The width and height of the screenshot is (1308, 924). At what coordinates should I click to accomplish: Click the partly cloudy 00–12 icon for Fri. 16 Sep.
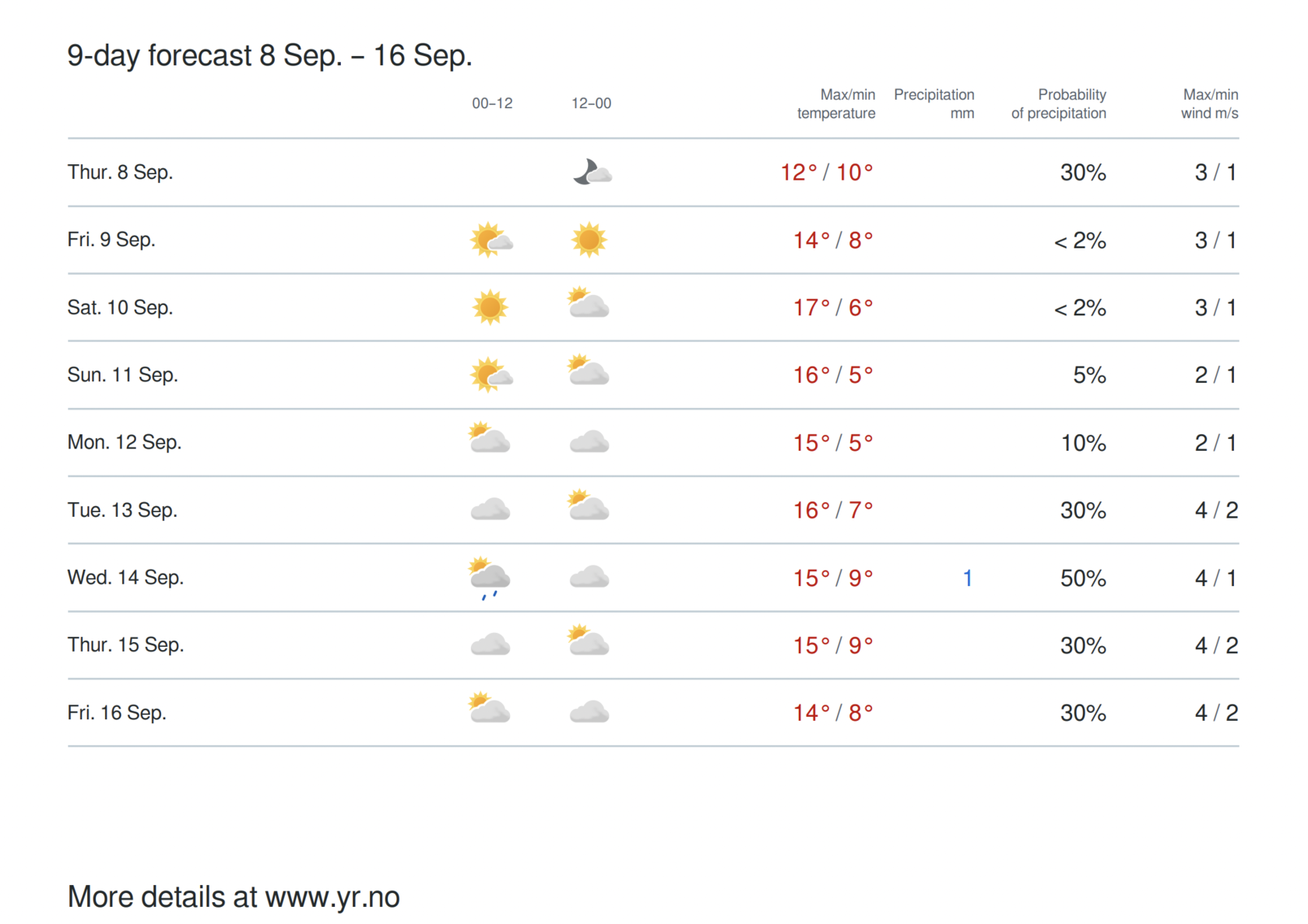(x=490, y=708)
